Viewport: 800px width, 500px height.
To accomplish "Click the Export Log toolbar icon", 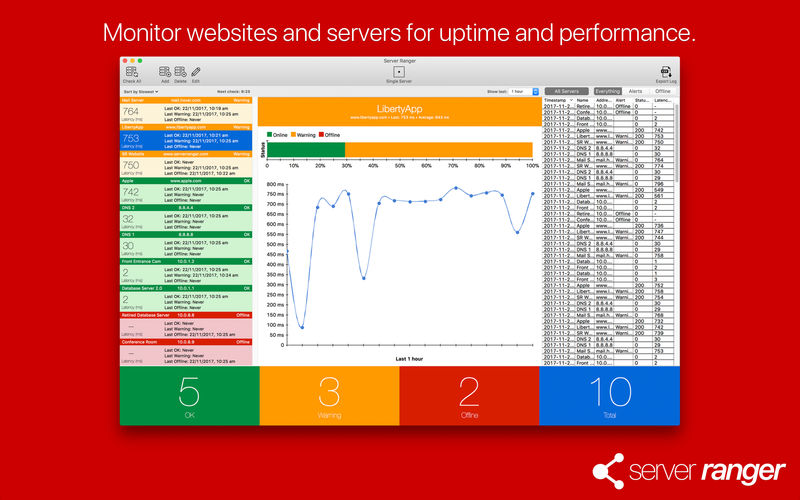I will (x=666, y=74).
